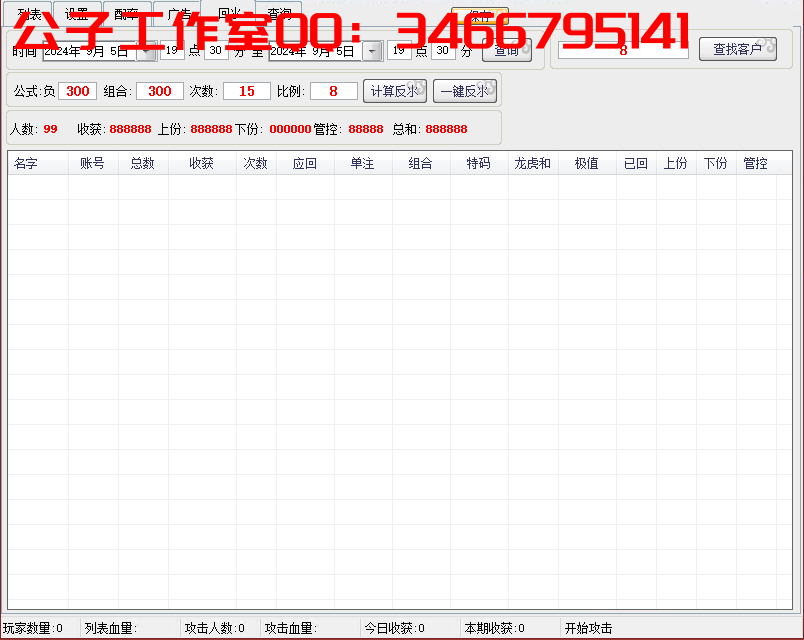Click the 次数 field showing 15
Viewport: 804px width, 640px height.
247,91
